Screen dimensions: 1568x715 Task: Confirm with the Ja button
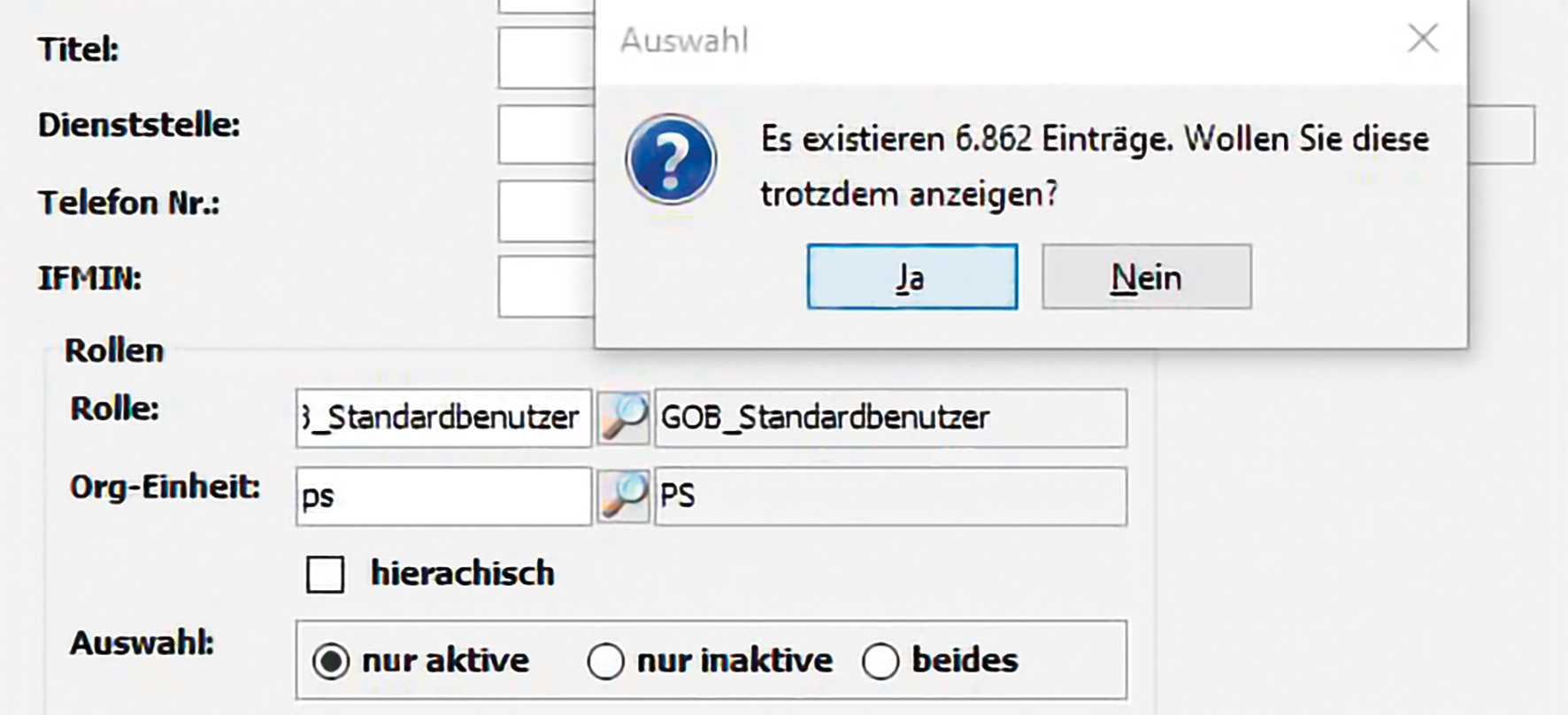tap(911, 277)
